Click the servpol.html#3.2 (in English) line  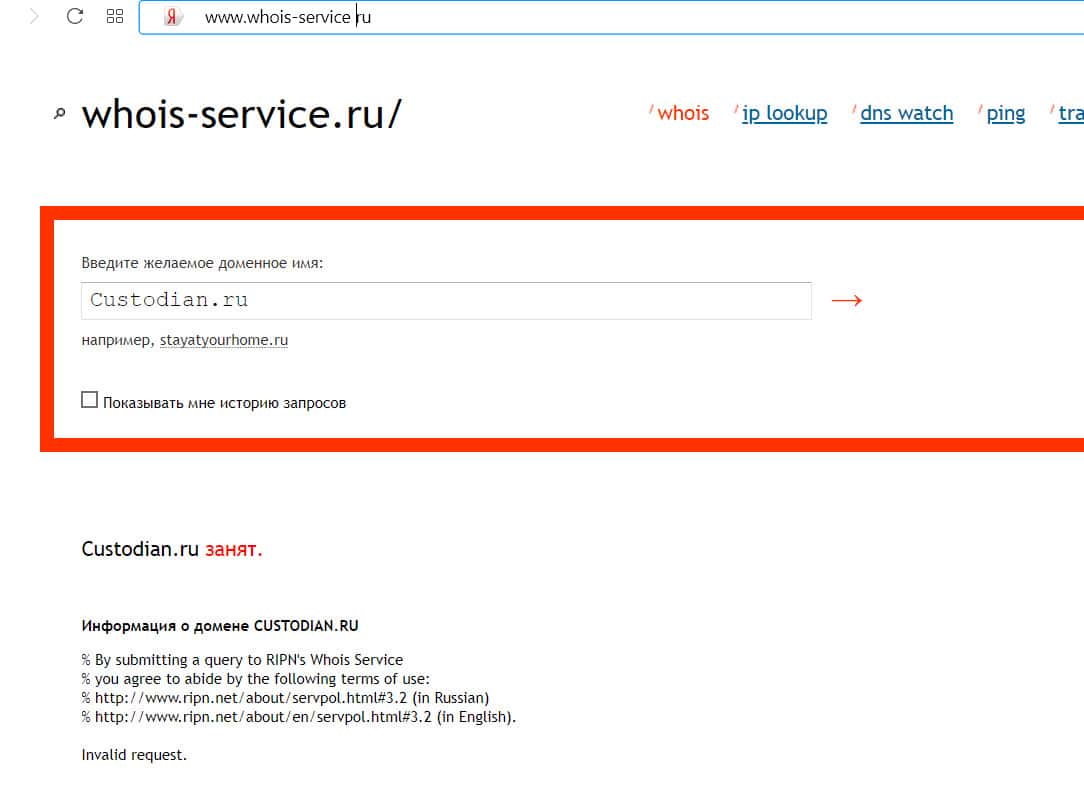pos(299,717)
